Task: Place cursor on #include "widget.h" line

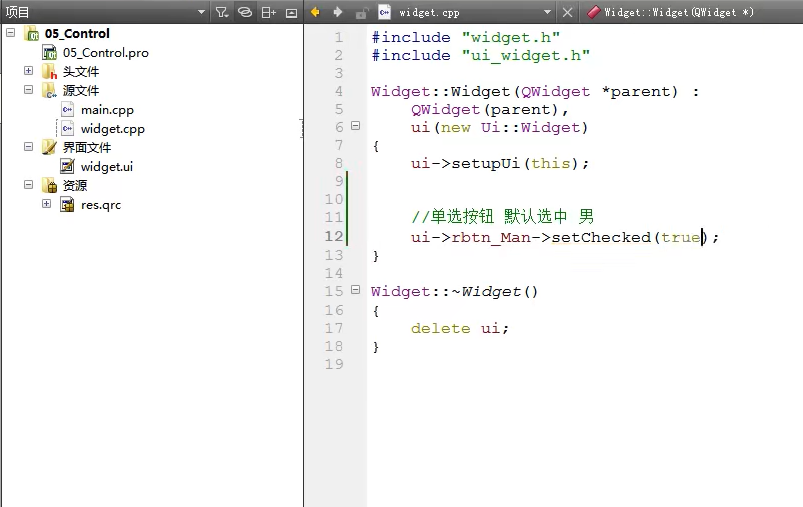Action: coord(466,37)
